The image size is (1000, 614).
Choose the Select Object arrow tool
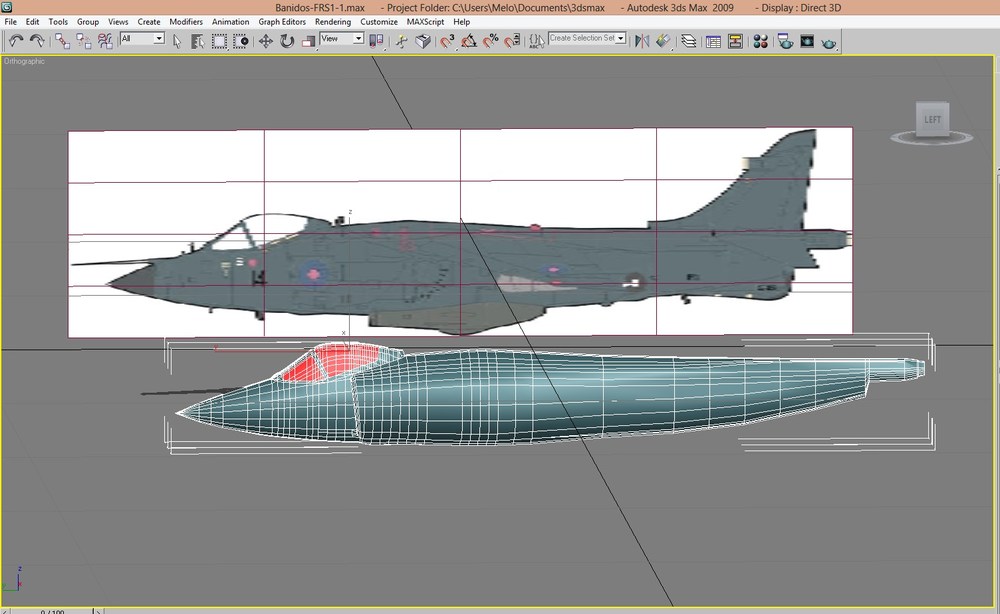tap(177, 41)
